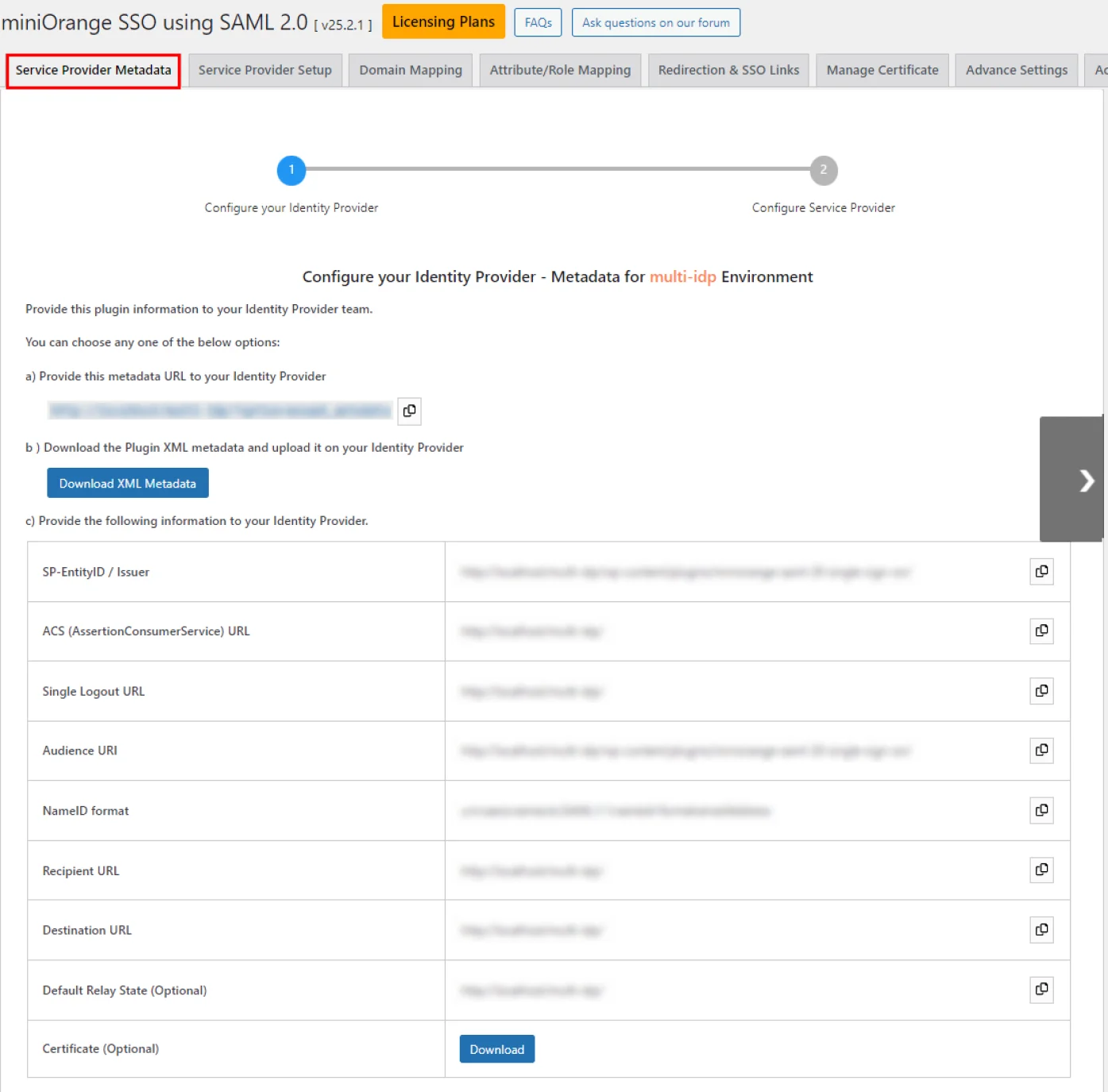Select step 1 Configure your Identity Provider

pyautogui.click(x=291, y=170)
